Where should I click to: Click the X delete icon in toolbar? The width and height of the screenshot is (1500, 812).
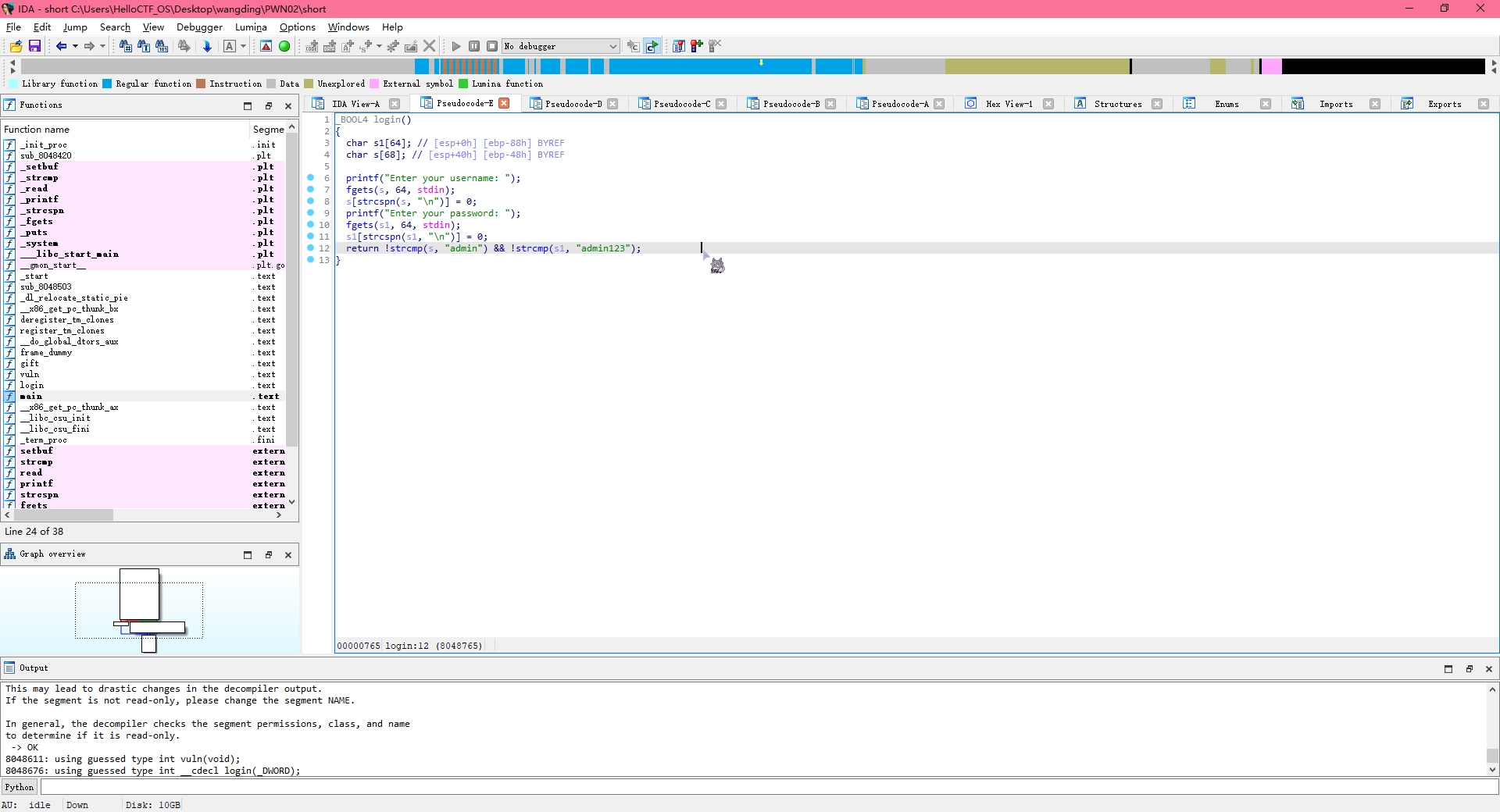429,47
